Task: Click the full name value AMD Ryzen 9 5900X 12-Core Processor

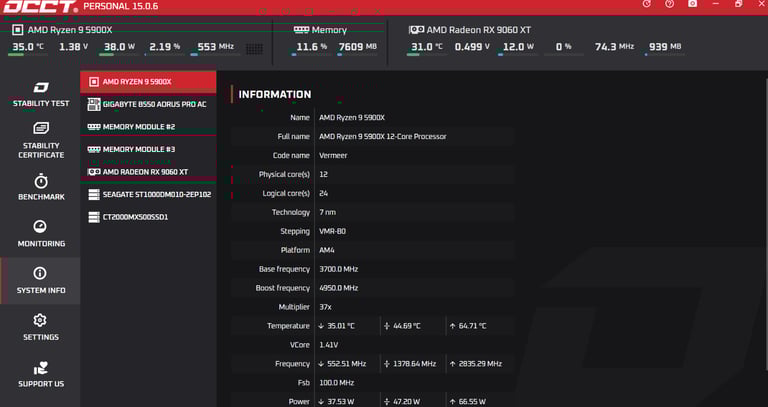Action: pos(383,137)
